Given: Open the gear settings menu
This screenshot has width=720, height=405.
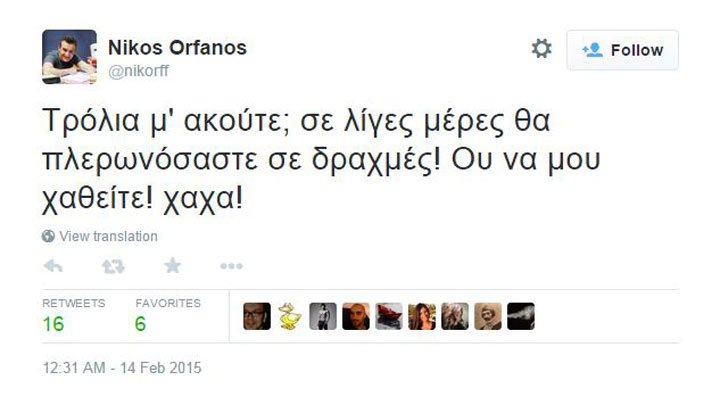Looking at the screenshot, I should (x=541, y=49).
